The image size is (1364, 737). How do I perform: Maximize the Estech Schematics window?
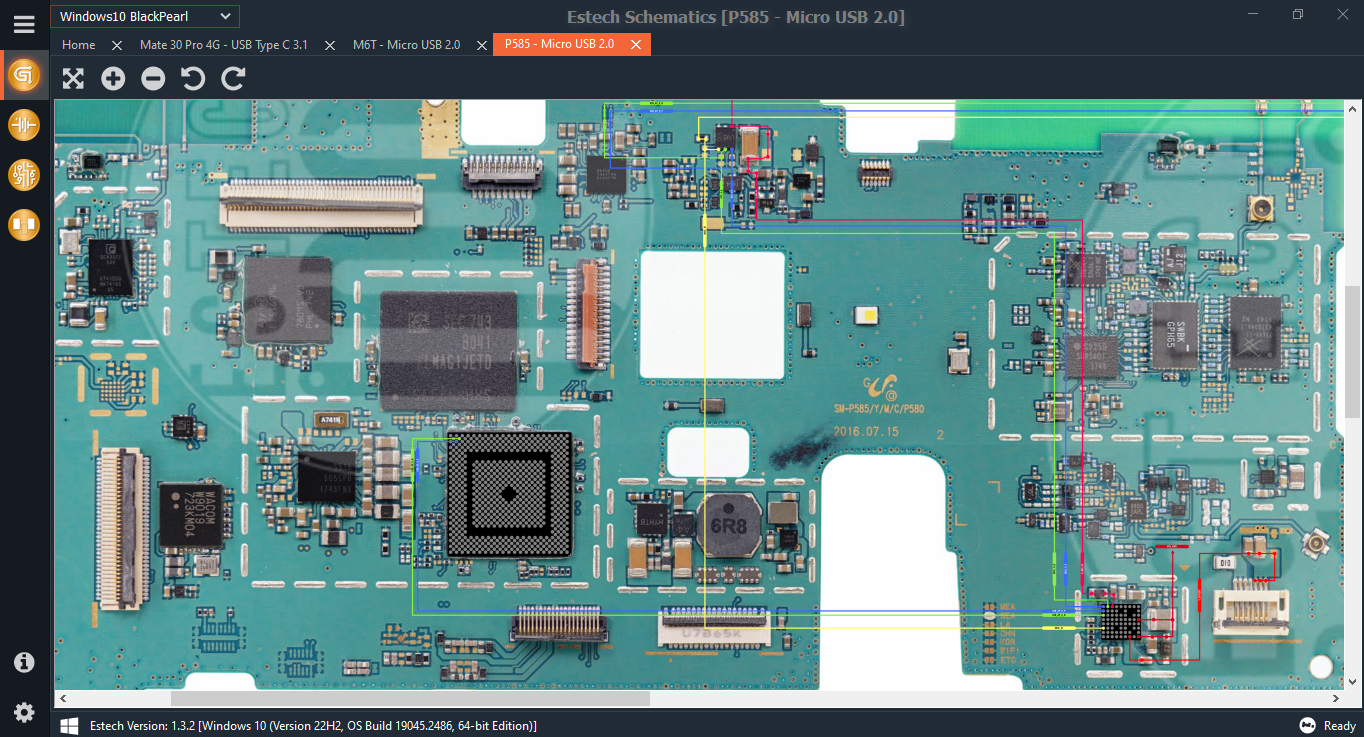1298,14
